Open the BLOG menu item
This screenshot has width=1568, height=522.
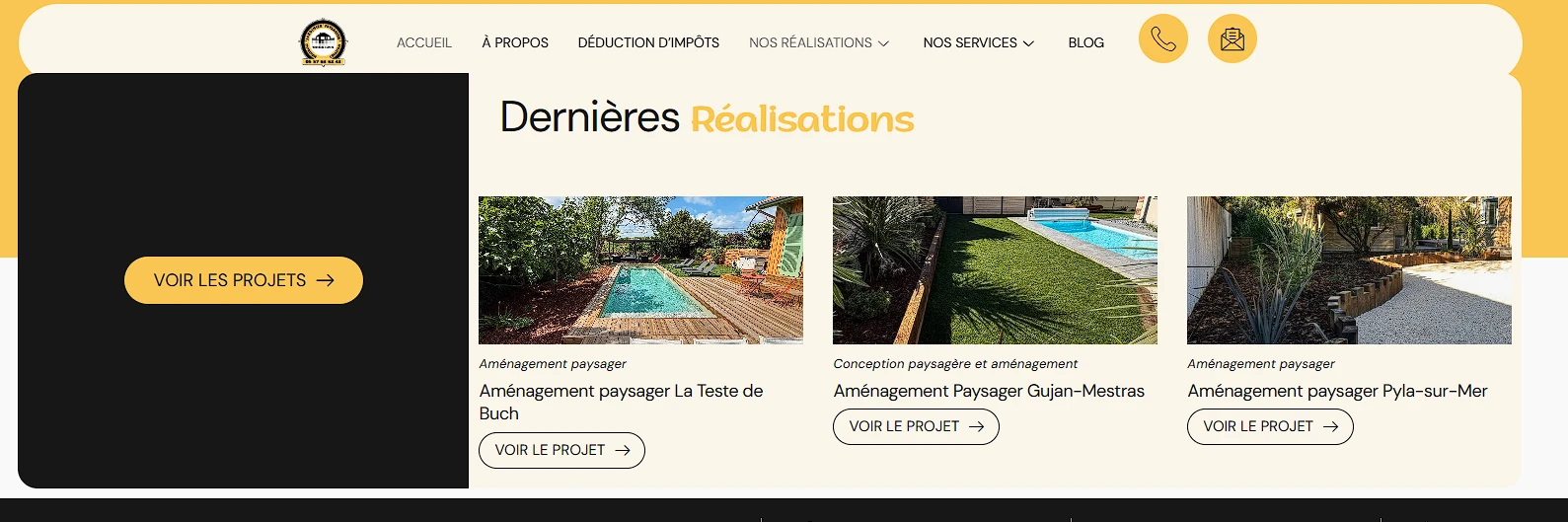(1086, 42)
